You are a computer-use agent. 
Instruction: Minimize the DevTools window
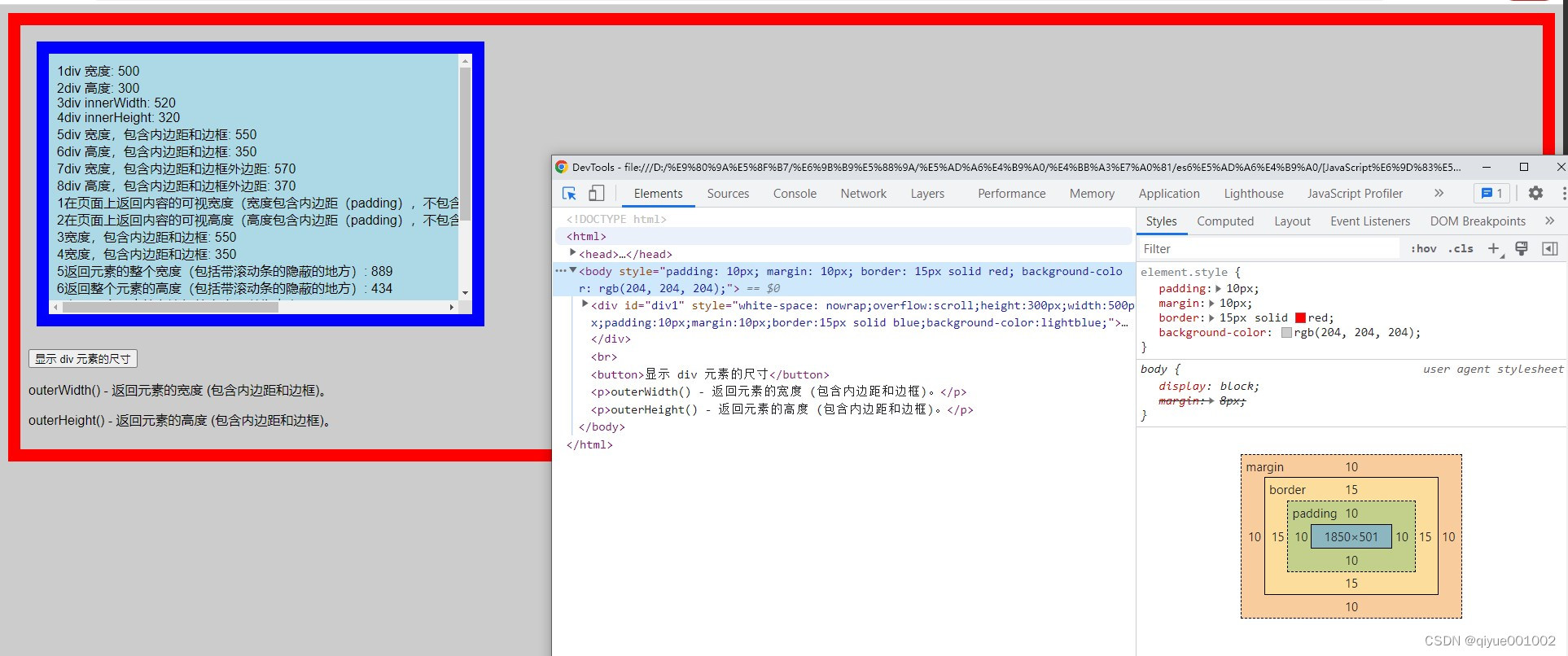click(1486, 167)
